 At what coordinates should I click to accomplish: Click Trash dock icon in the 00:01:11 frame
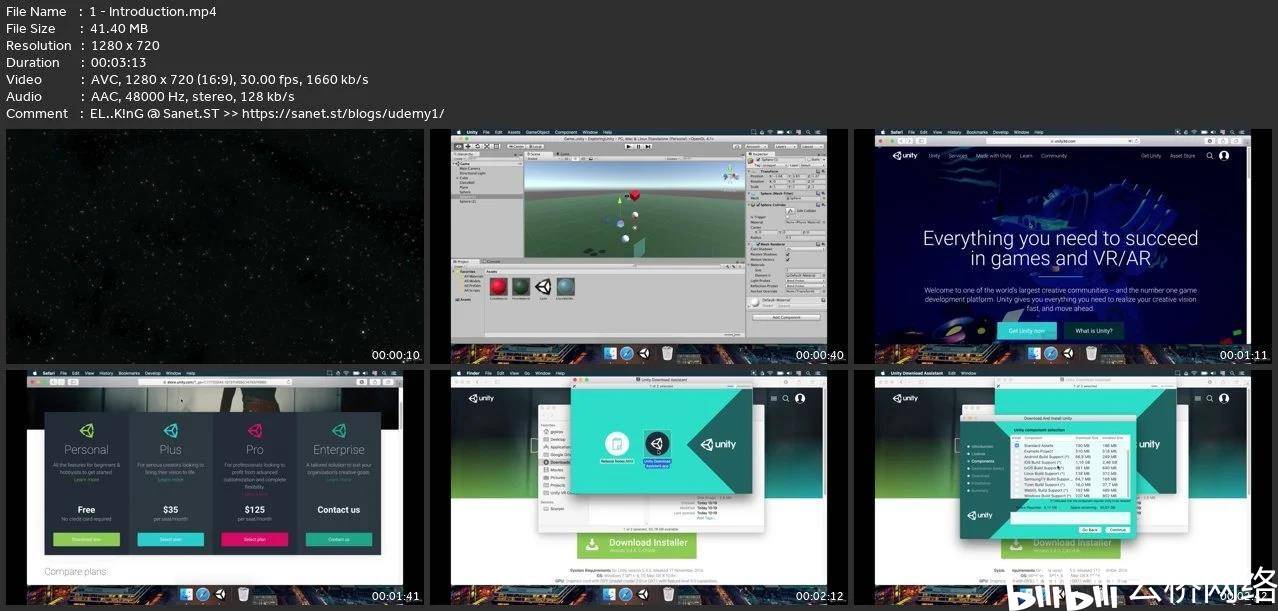[1091, 352]
